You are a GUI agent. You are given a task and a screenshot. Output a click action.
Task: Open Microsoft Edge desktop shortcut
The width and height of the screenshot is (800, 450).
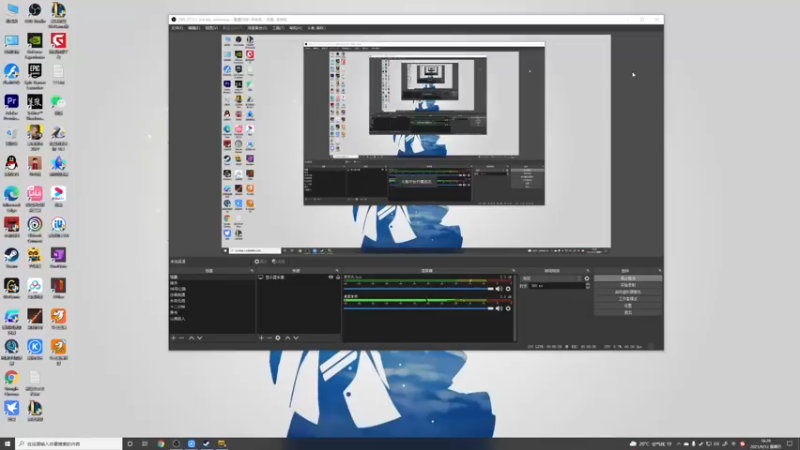(x=11, y=197)
